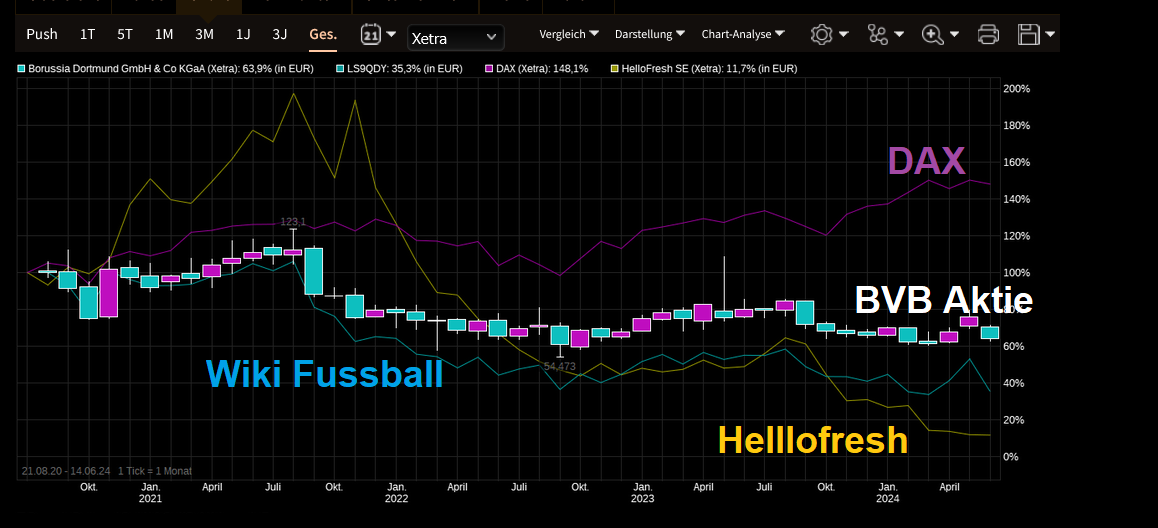The image size is (1158, 528).
Task: Switch to the 3M timeframe
Action: (204, 34)
